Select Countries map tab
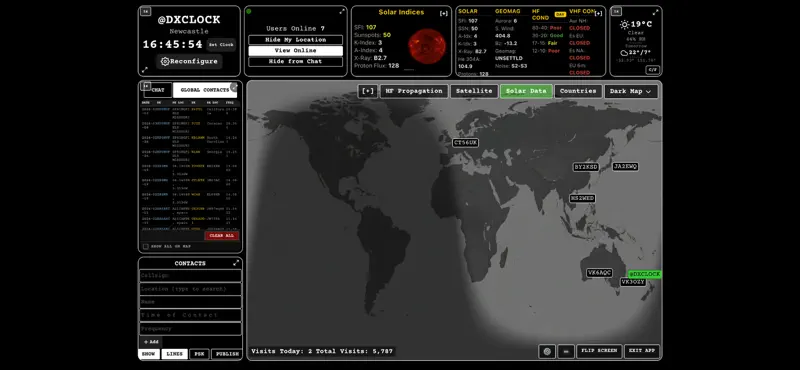This screenshot has width=800, height=370. (578, 91)
